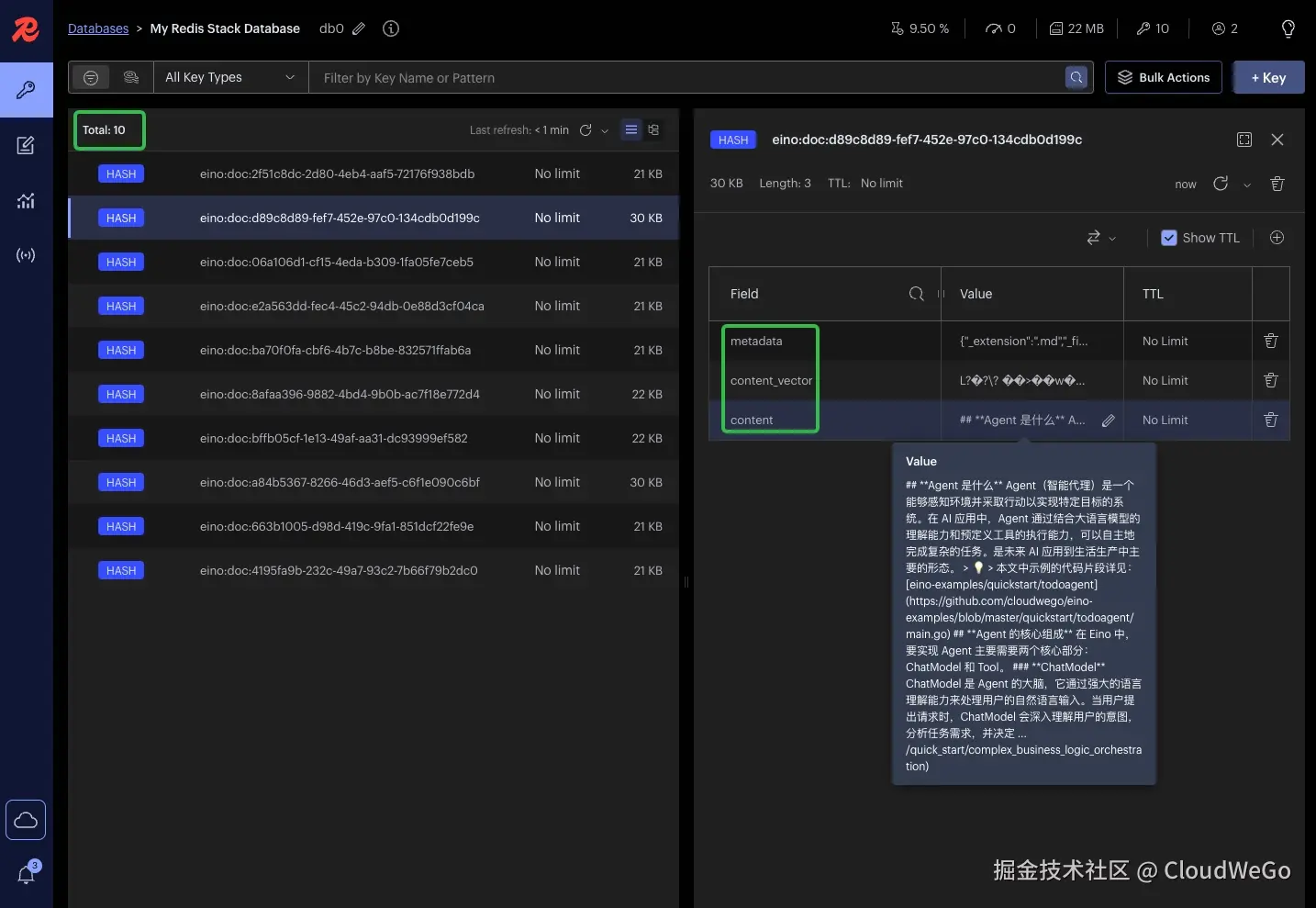This screenshot has height=908, width=1316.
Task: Open the Databases breadcrumb link
Action: click(x=98, y=28)
